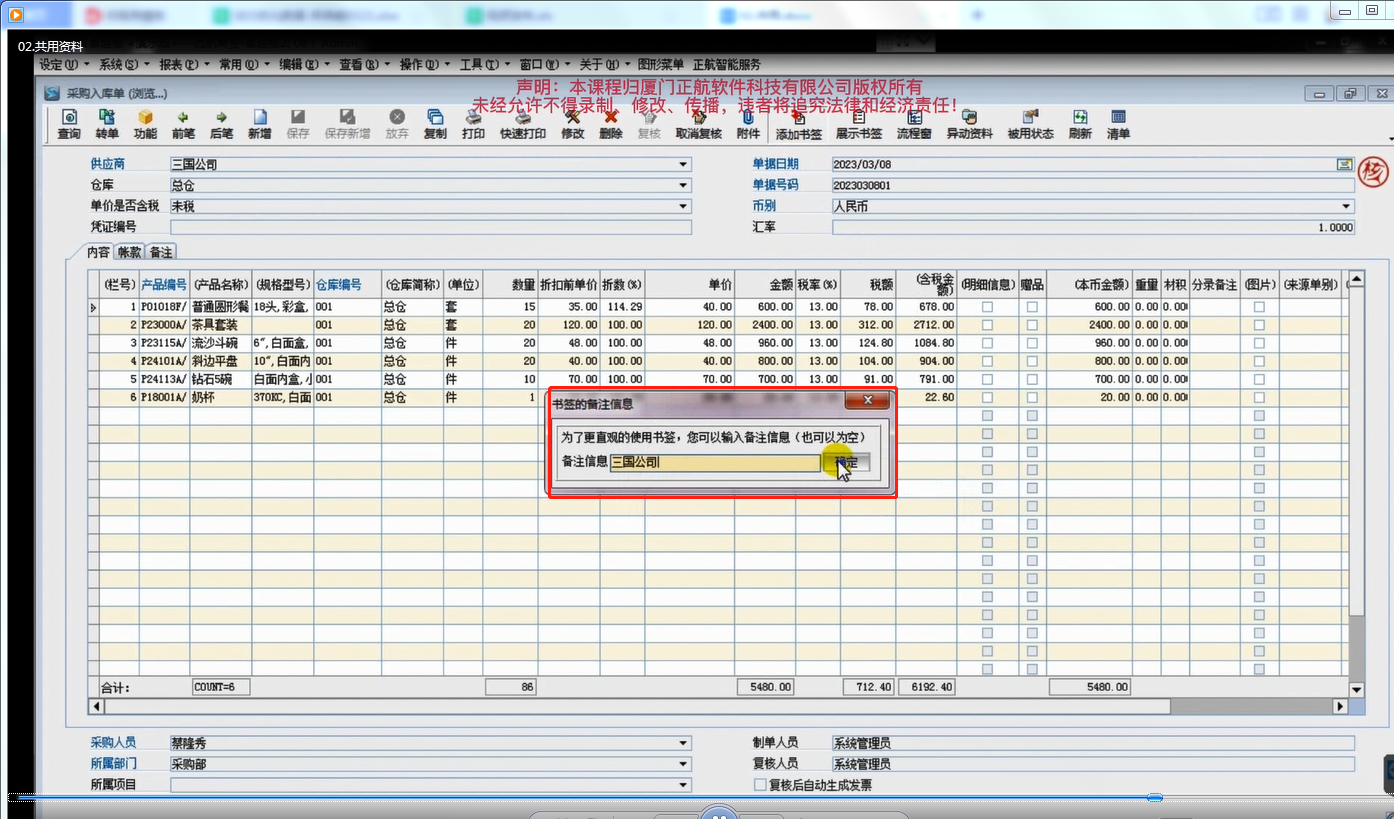Click the 刷新 refresh icon
This screenshot has height=819, width=1394.
pos(1080,125)
